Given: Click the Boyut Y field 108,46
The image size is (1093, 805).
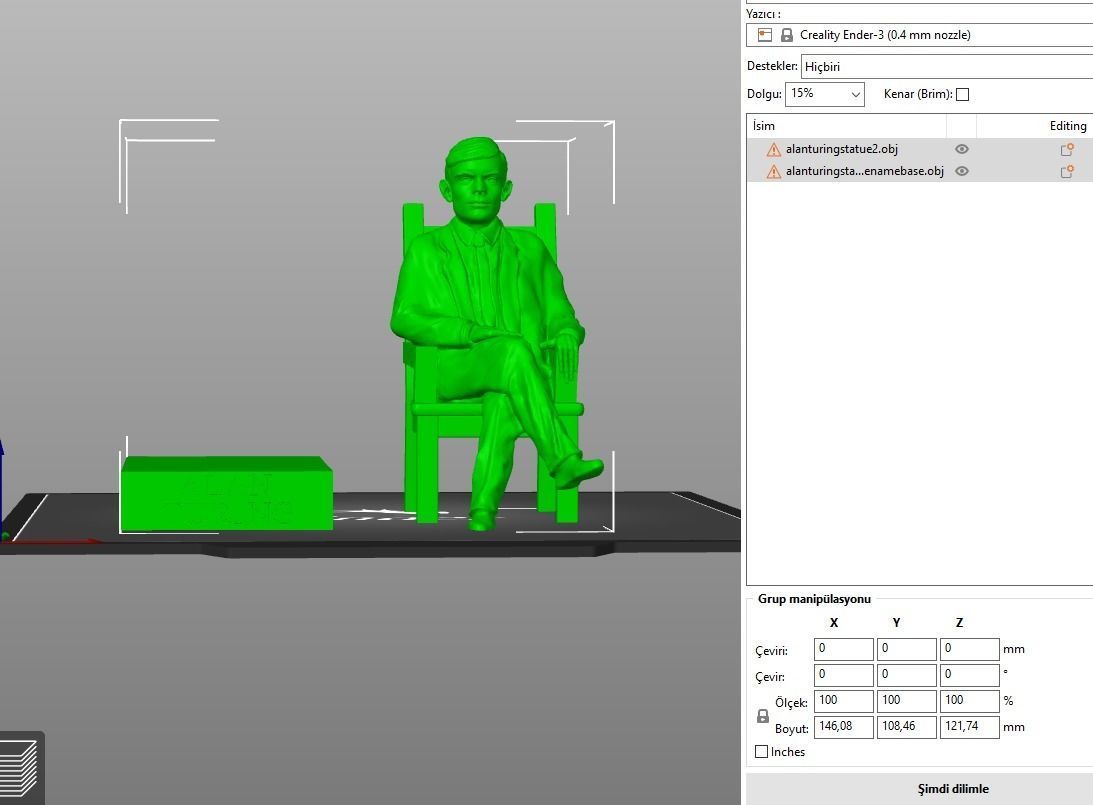Looking at the screenshot, I should pyautogui.click(x=906, y=726).
